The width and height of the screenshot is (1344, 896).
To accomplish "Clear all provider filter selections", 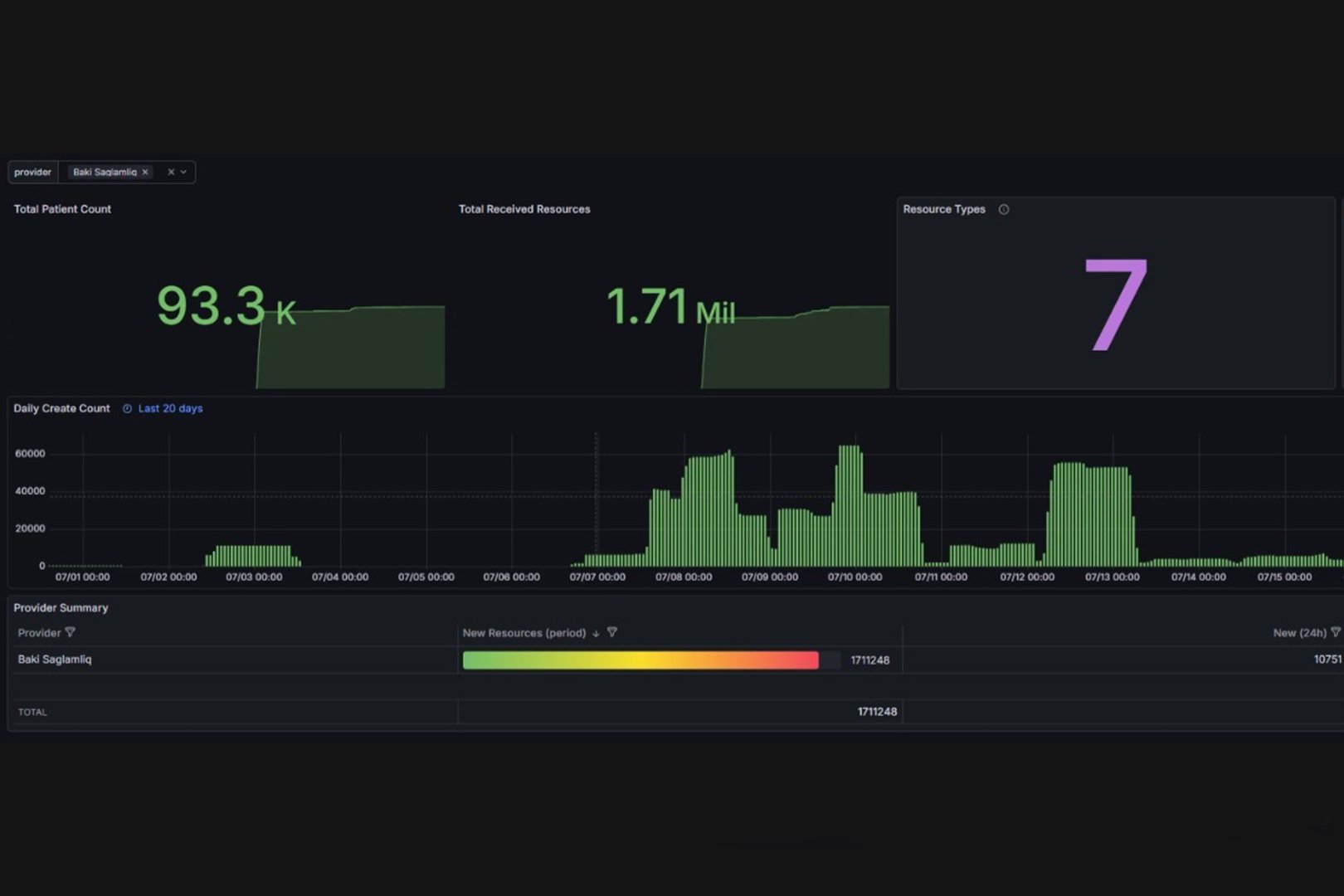I will 171,173.
